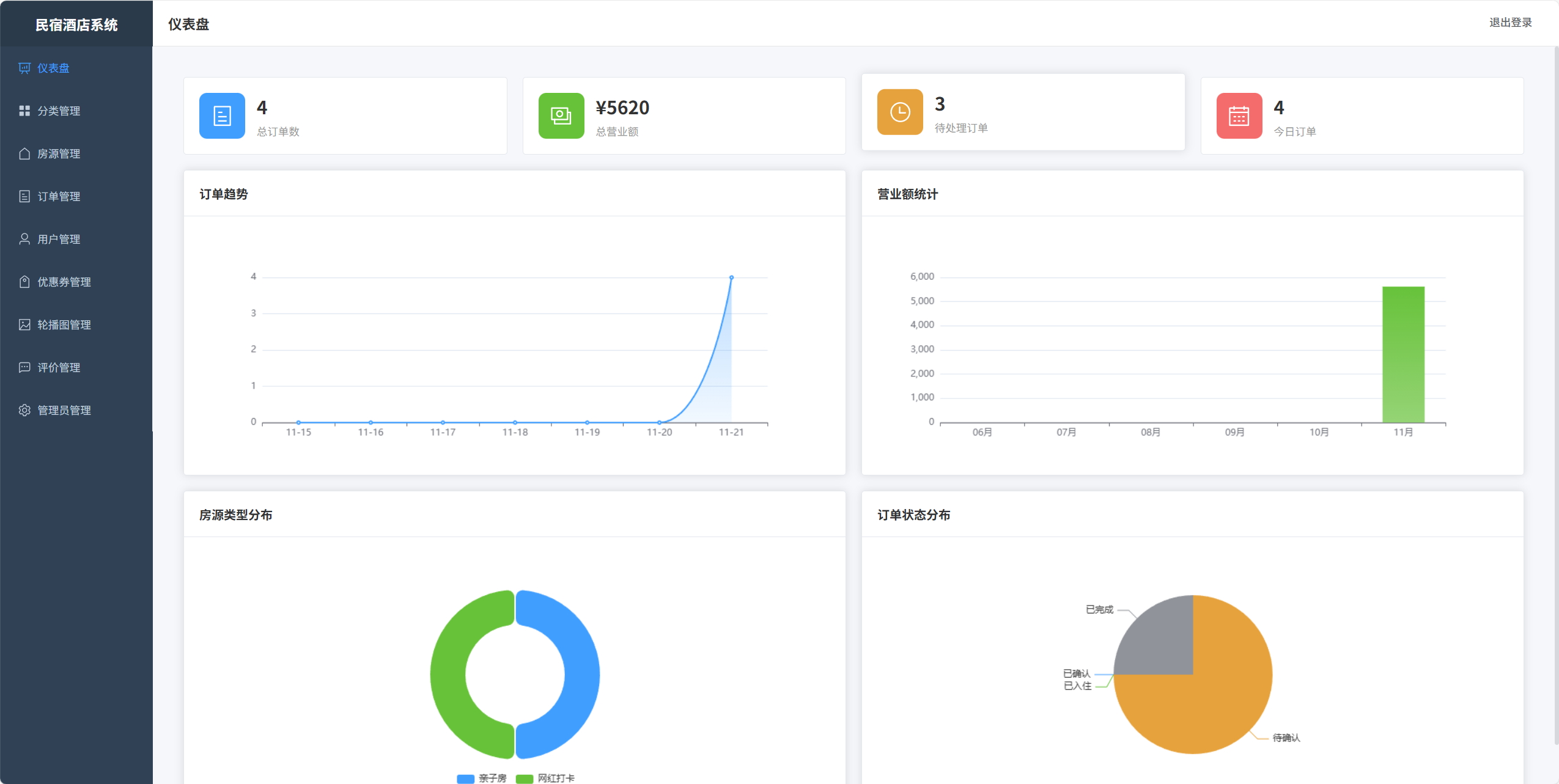The image size is (1559, 784).
Task: Toggle 网红打卡 legend in room type chart
Action: pos(545,778)
